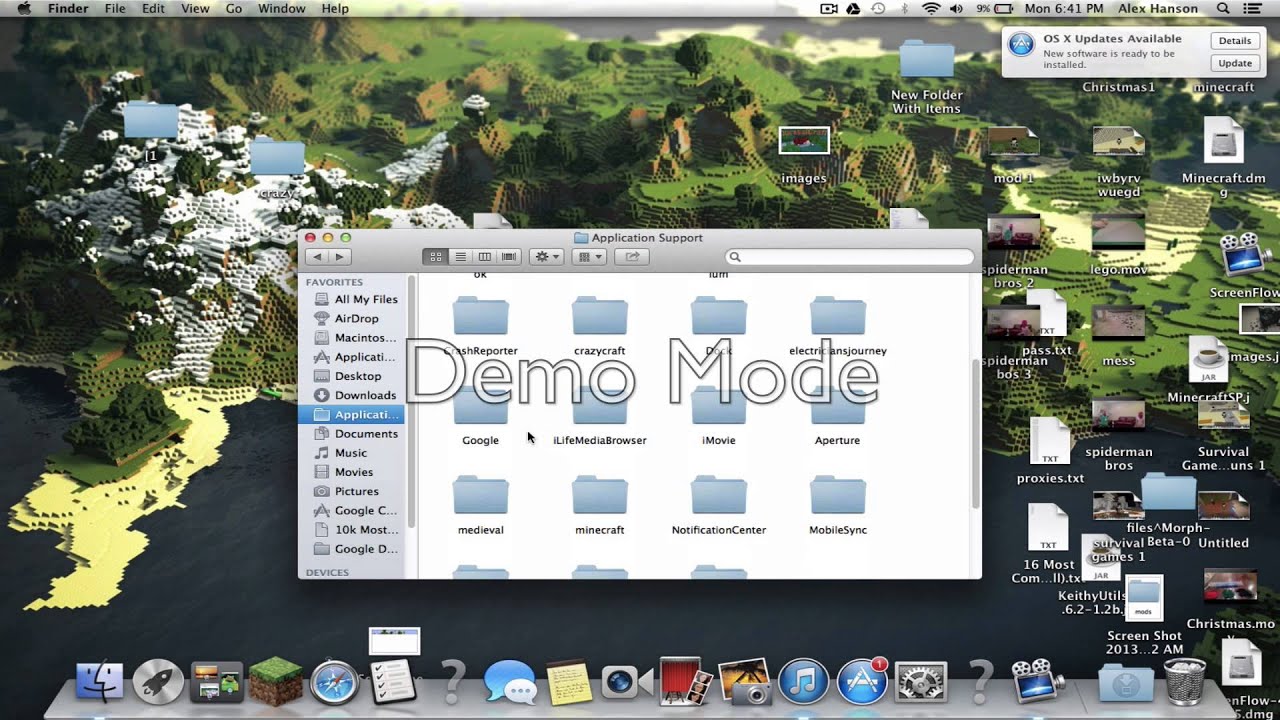Open the View menu
This screenshot has width=1280, height=720.
[195, 9]
